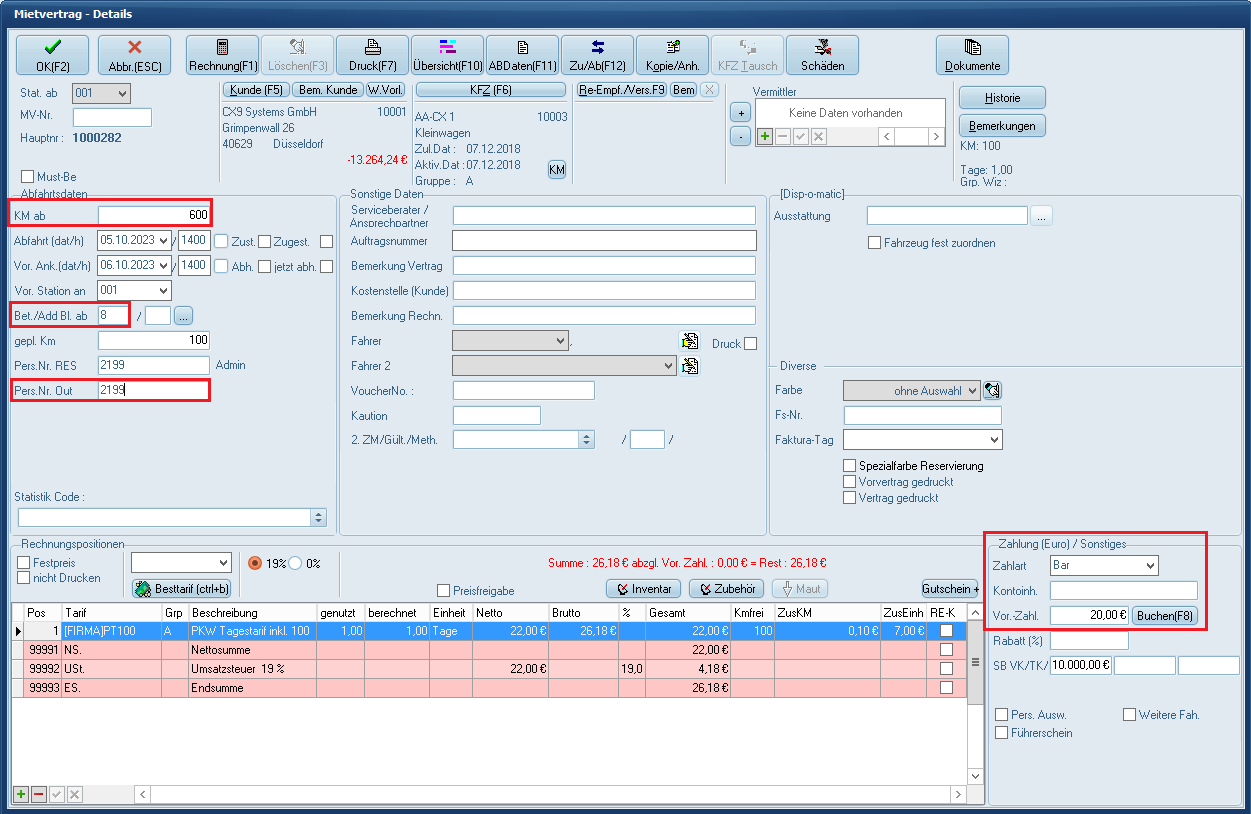Select the 0% tax radio button

(x=295, y=563)
